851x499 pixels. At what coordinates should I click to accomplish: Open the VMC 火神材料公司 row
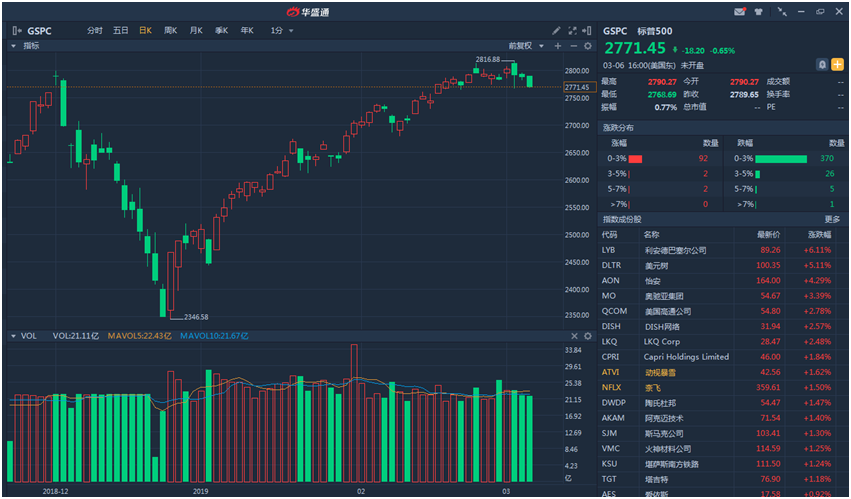(722, 449)
